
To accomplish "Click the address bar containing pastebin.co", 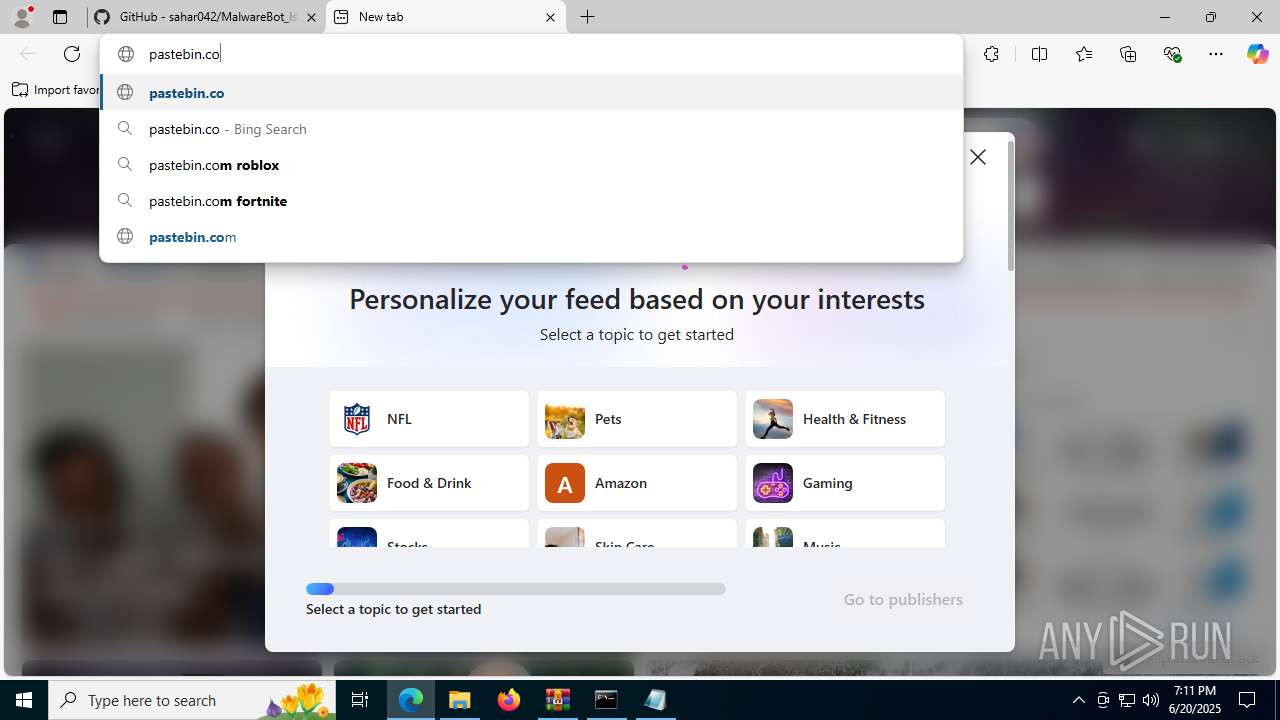I will point(531,54).
